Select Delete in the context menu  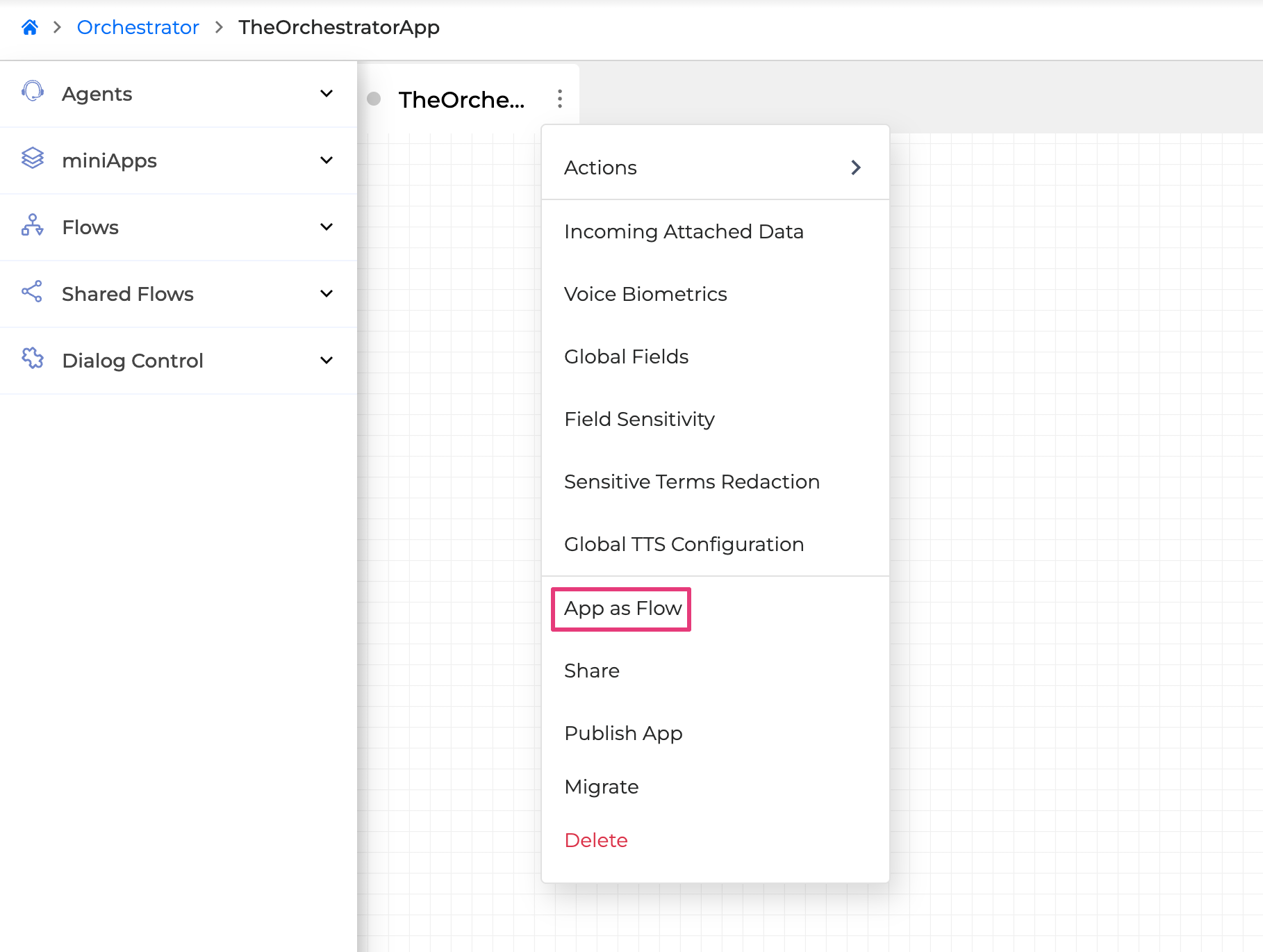pos(596,840)
